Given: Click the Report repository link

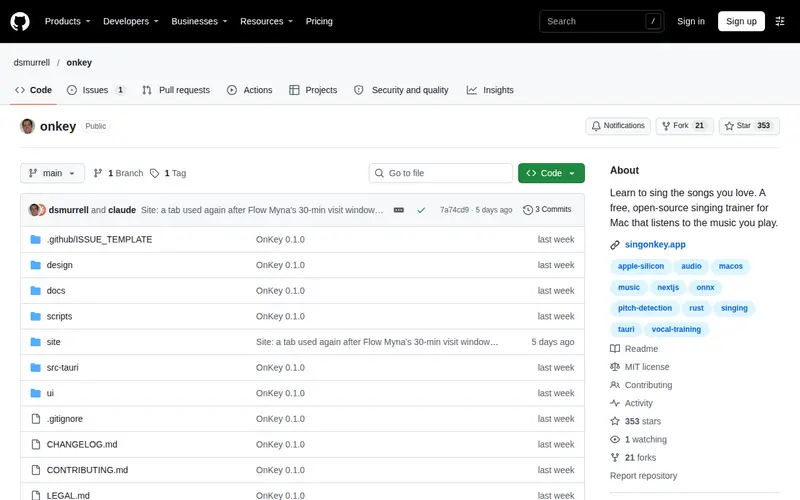Looking at the screenshot, I should [x=643, y=476].
